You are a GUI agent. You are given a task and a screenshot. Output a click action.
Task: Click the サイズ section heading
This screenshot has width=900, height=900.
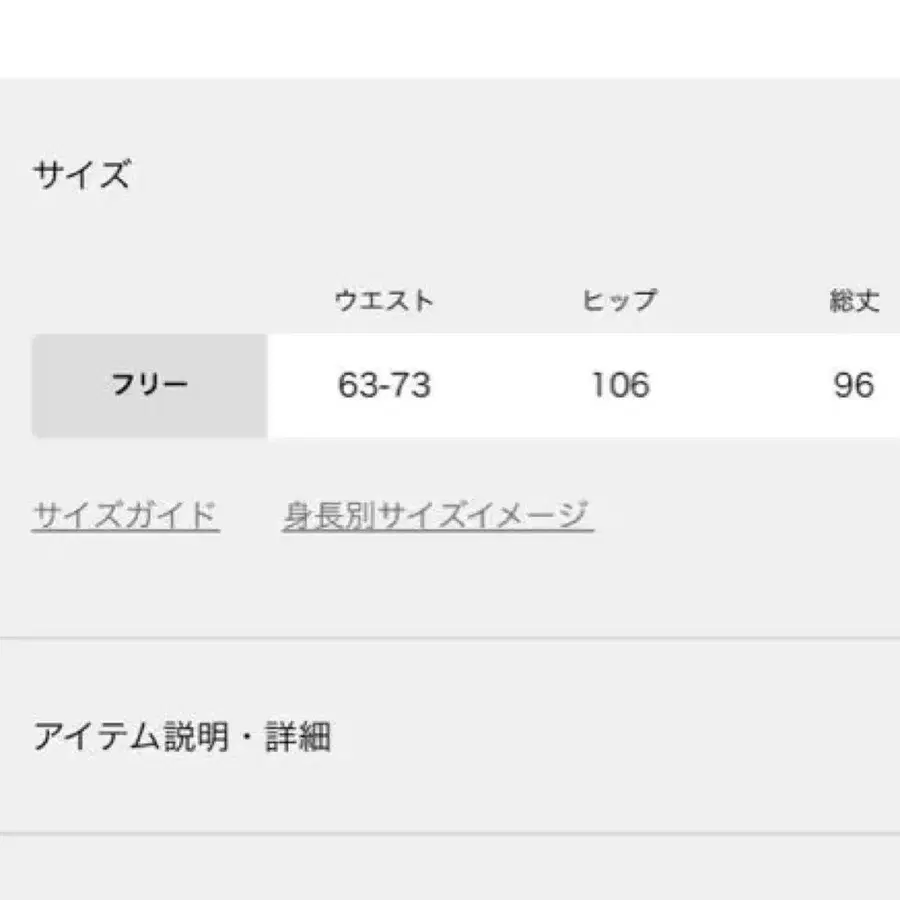point(81,176)
